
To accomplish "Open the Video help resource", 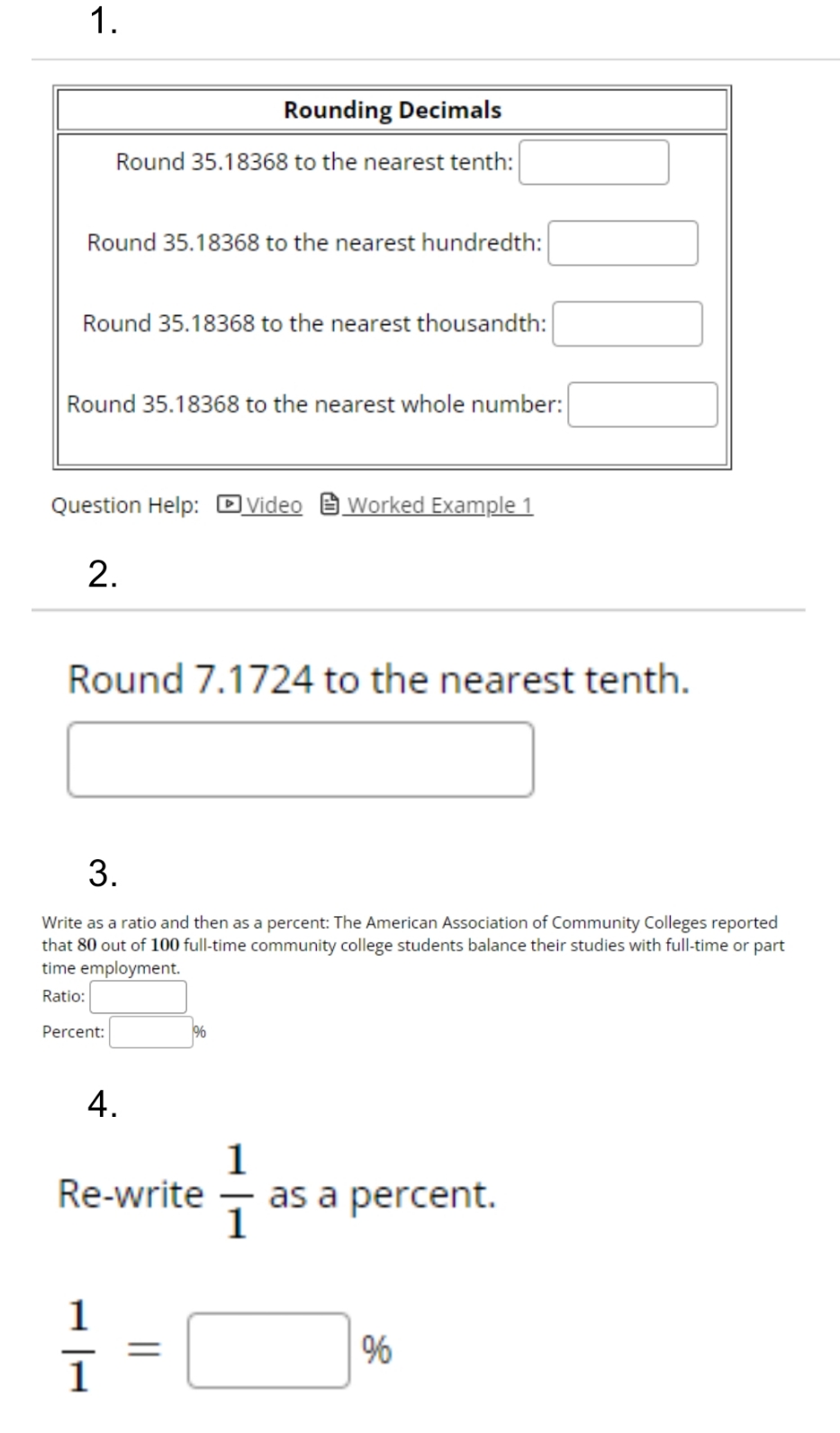I will pyautogui.click(x=272, y=504).
